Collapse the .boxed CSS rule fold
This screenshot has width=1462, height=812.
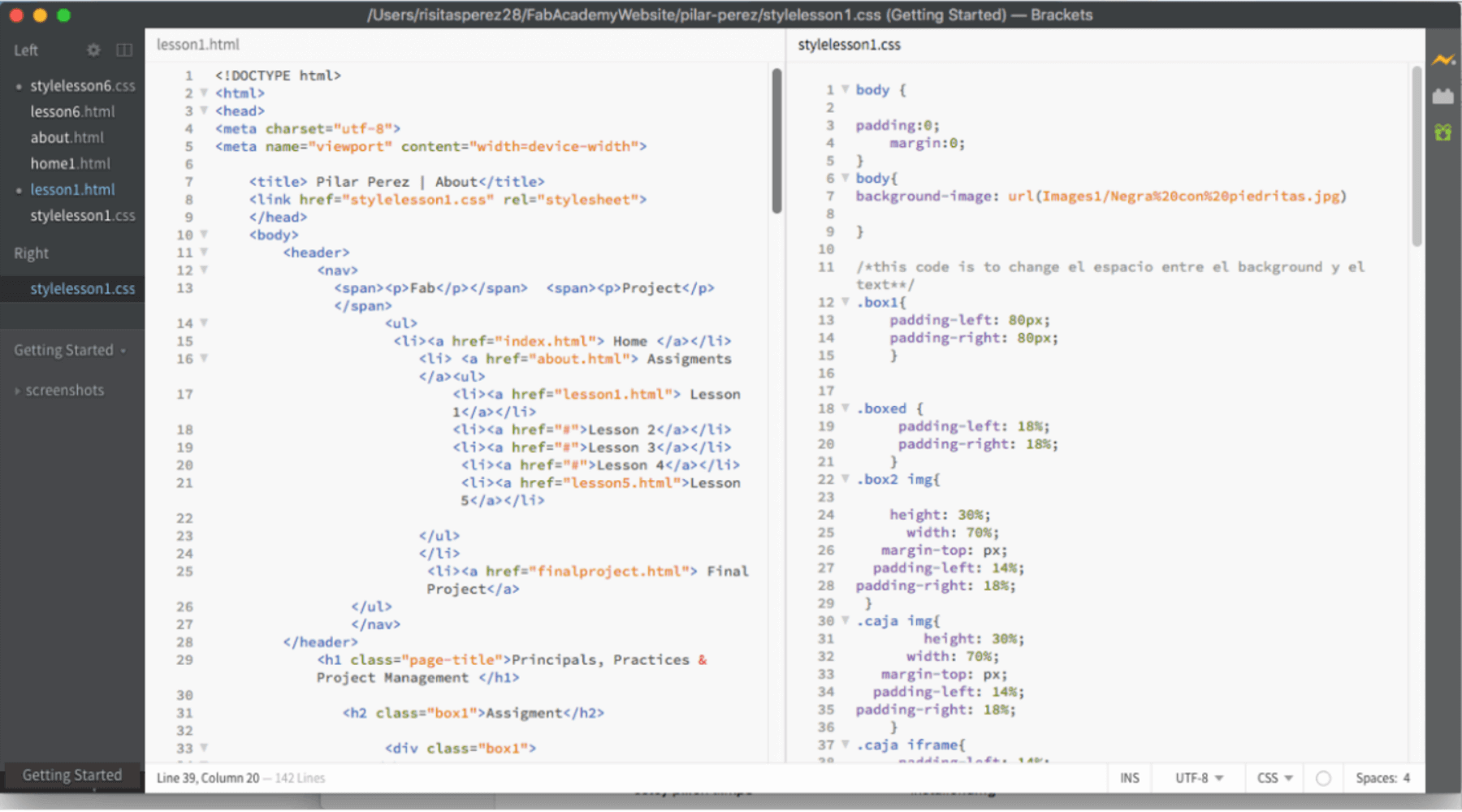[846, 408]
